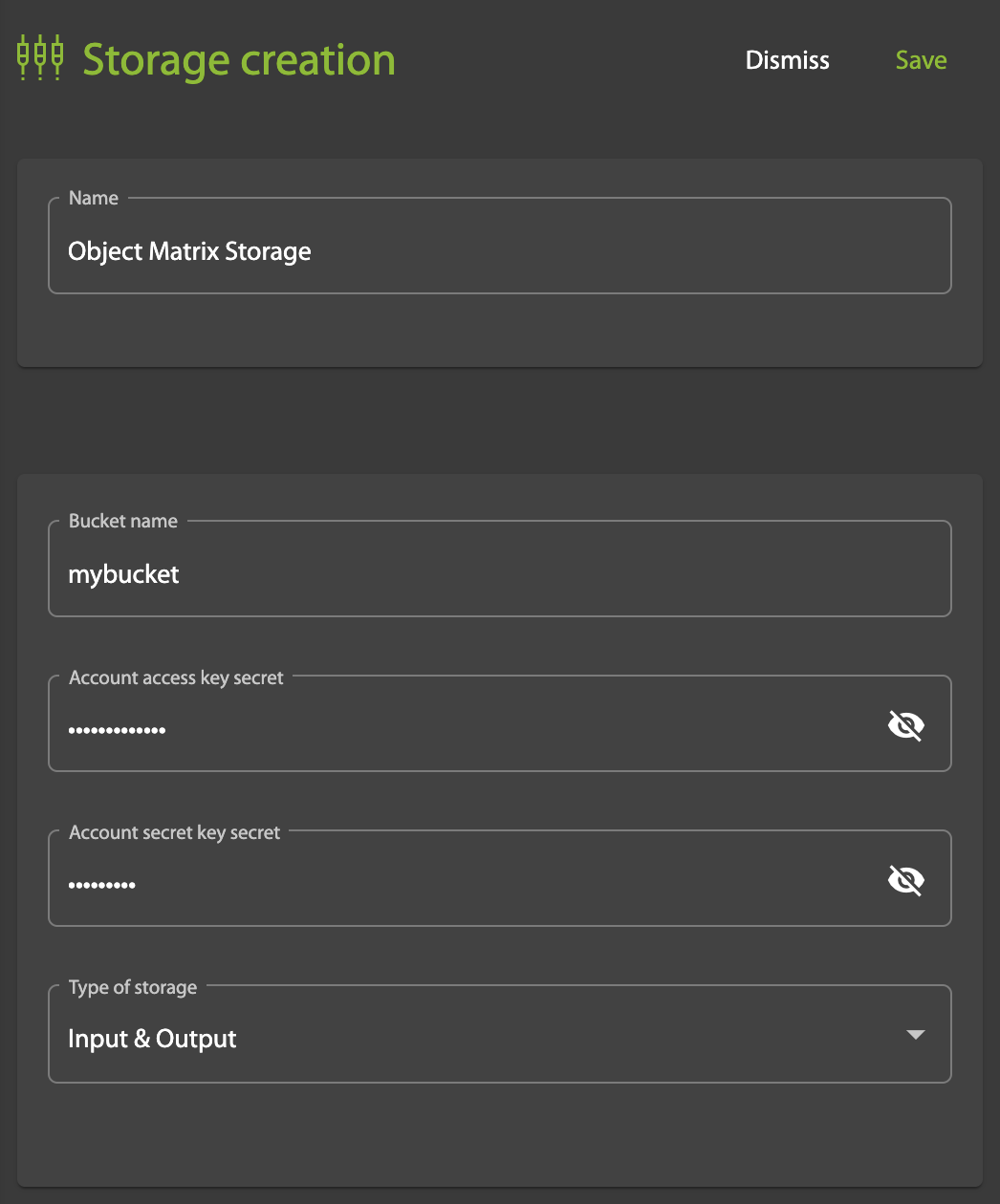Viewport: 1000px width, 1204px height.
Task: Click the Storage creation heading text
Action: point(239,60)
